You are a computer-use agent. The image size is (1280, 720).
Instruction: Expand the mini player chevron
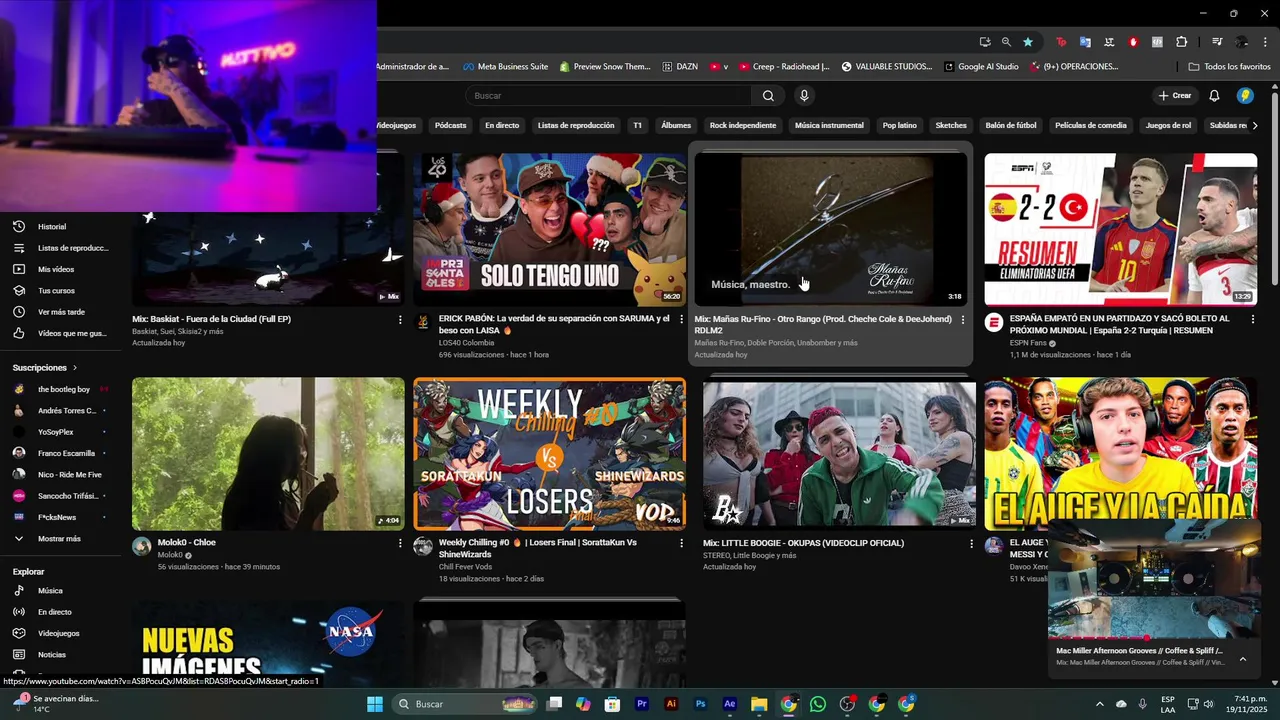(1243, 659)
